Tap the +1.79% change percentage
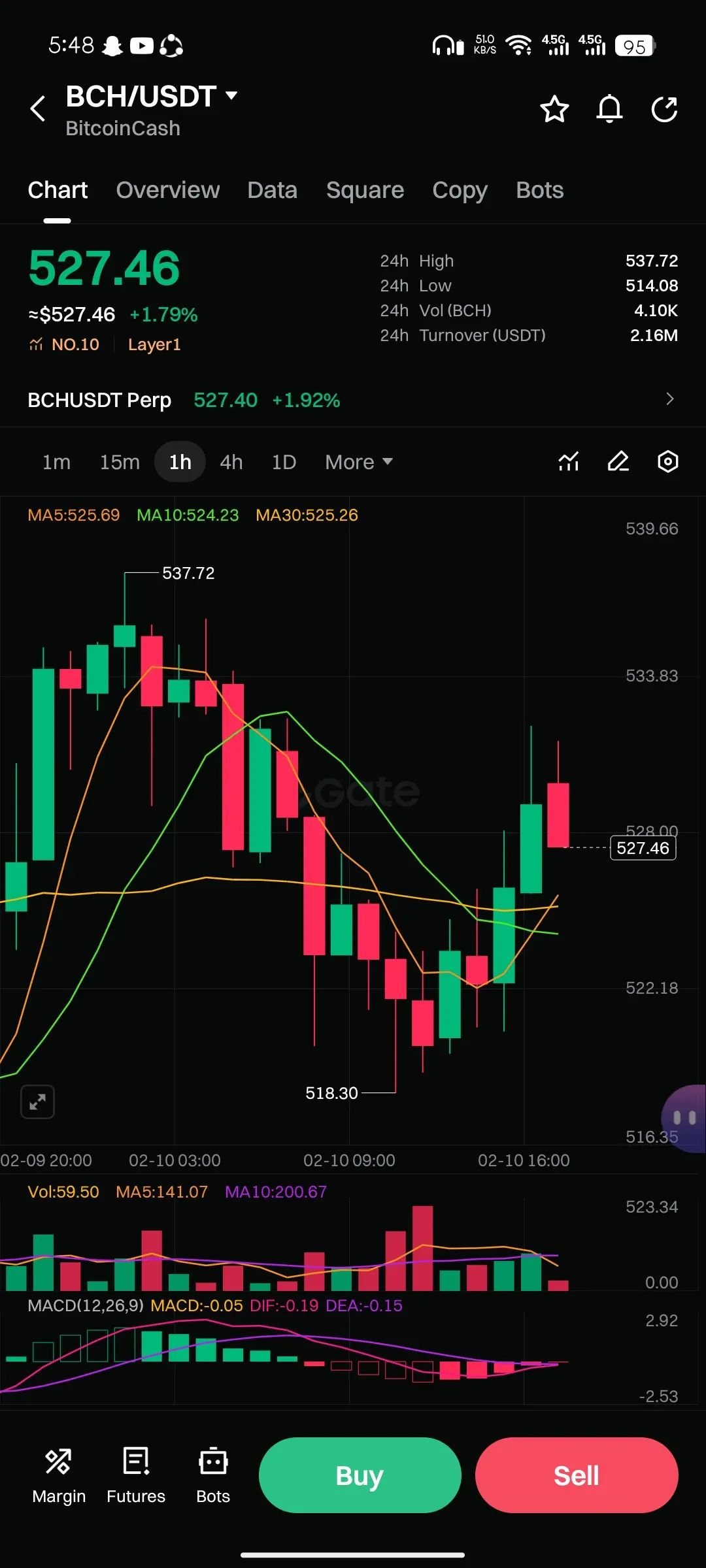This screenshot has height=1568, width=706. 163,315
